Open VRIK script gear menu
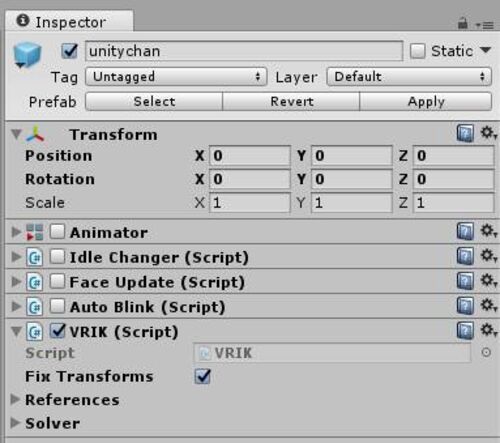This screenshot has height=443, width=500. click(x=489, y=330)
